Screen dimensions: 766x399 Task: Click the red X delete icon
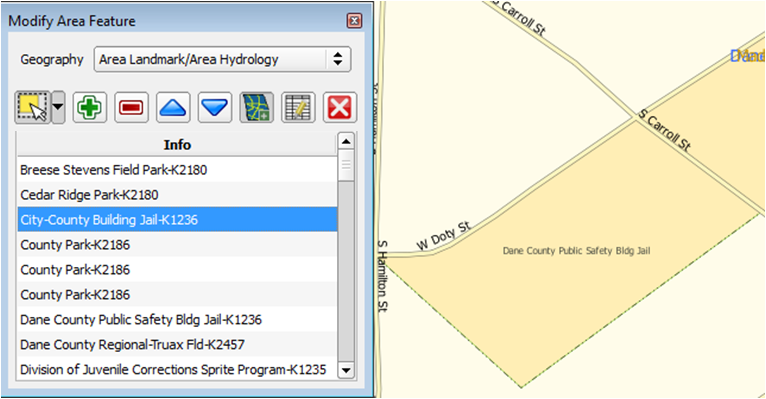point(340,107)
